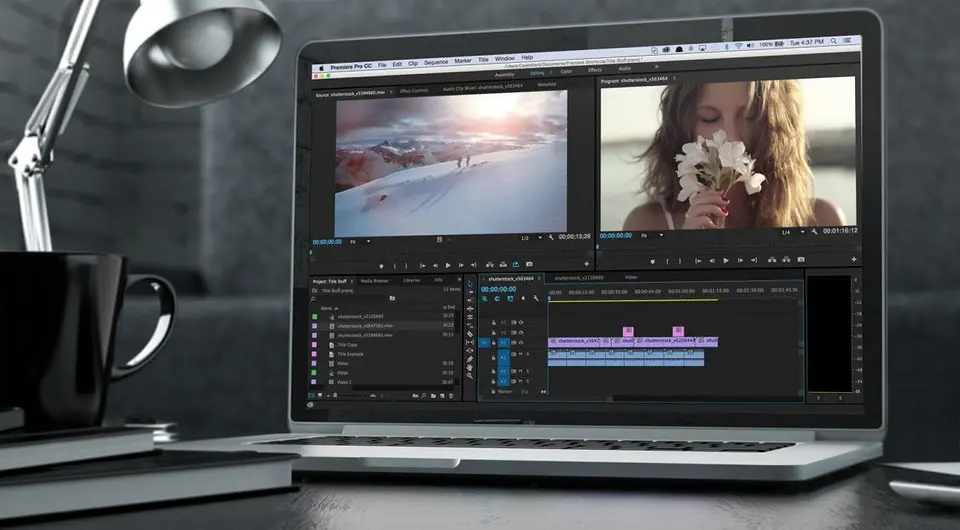Select the Slip tool in Tools panel
This screenshot has width=960, height=530.
[x=470, y=342]
